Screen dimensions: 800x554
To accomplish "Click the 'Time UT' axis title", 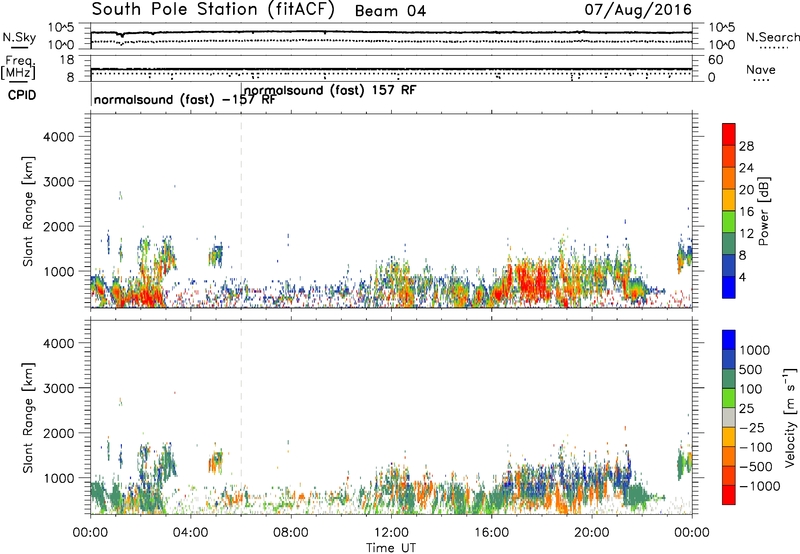I will (391, 548).
